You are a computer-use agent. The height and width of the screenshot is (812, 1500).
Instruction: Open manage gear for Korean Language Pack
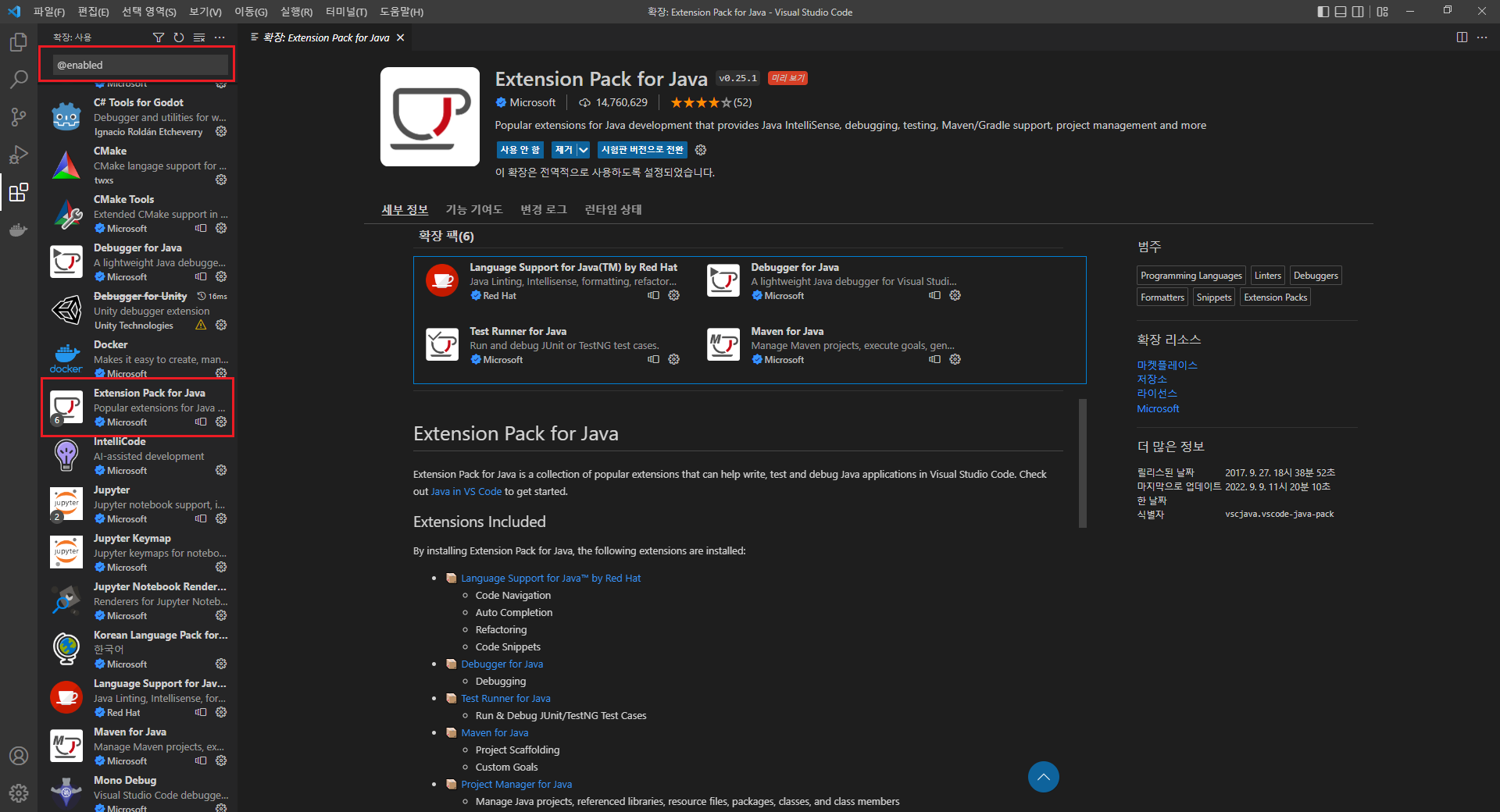point(221,664)
